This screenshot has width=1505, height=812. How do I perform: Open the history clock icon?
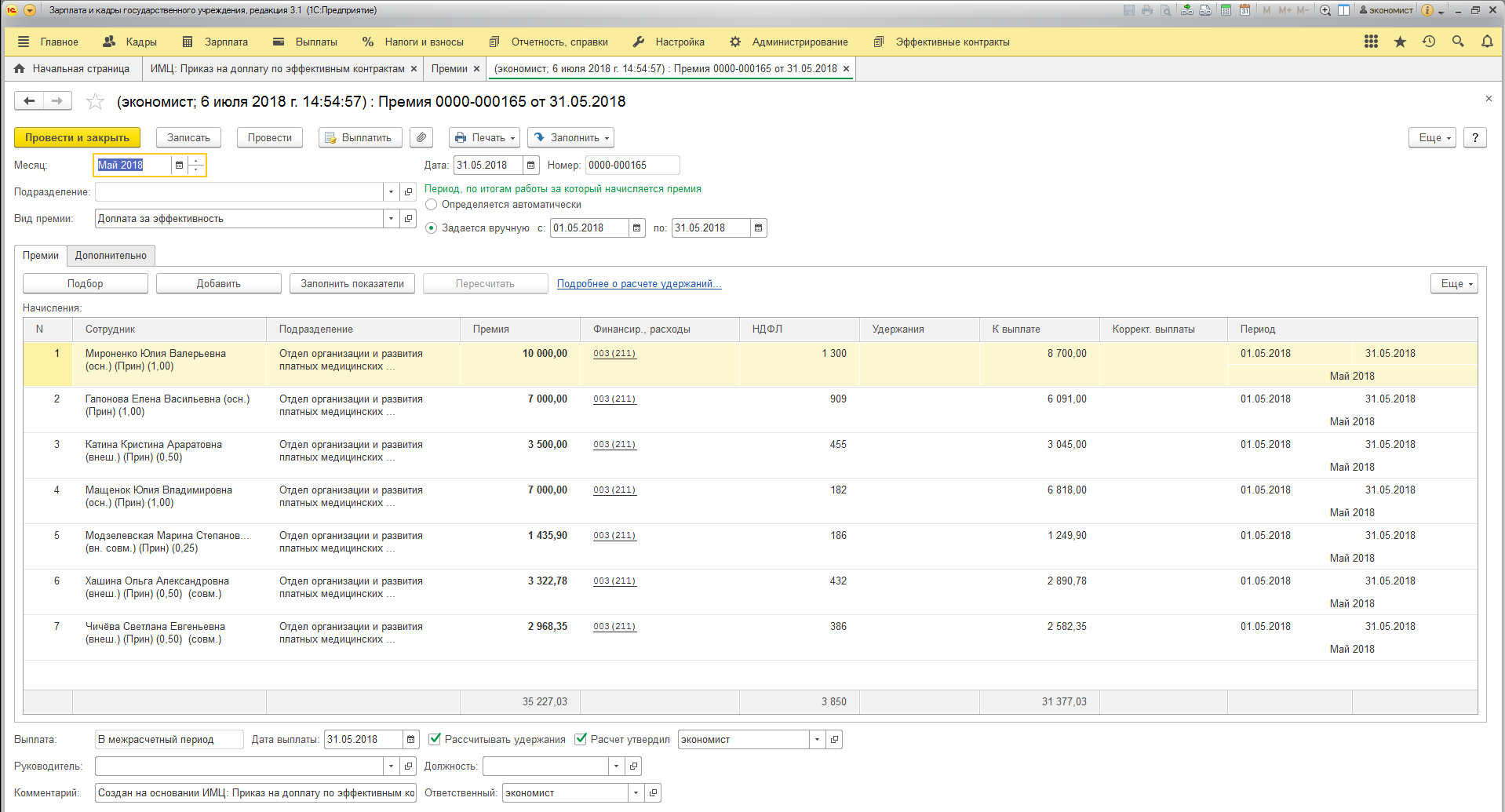click(x=1428, y=42)
